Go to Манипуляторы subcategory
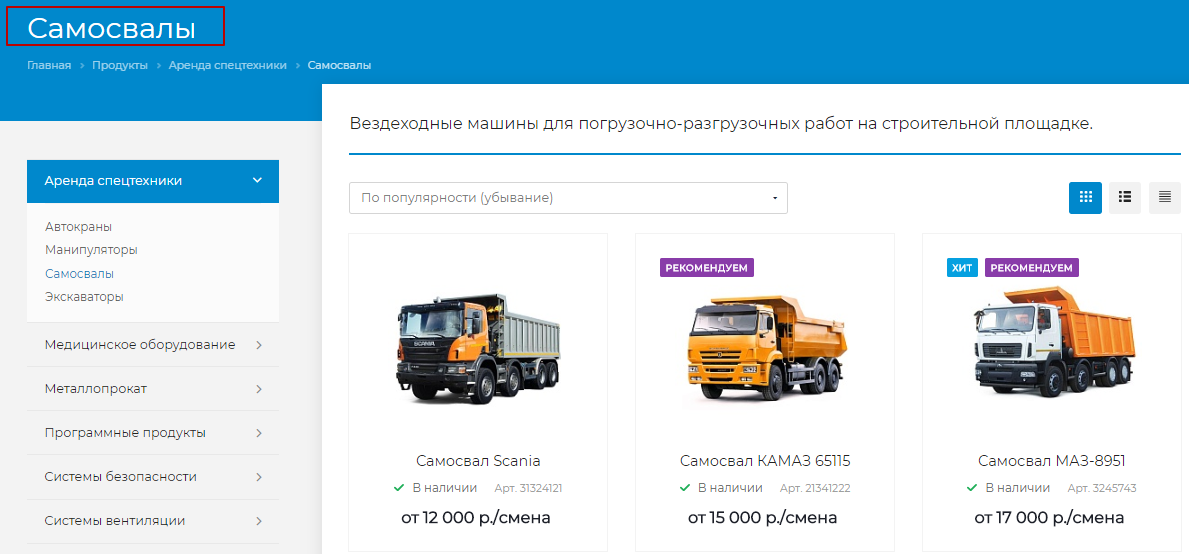 pyautogui.click(x=91, y=249)
